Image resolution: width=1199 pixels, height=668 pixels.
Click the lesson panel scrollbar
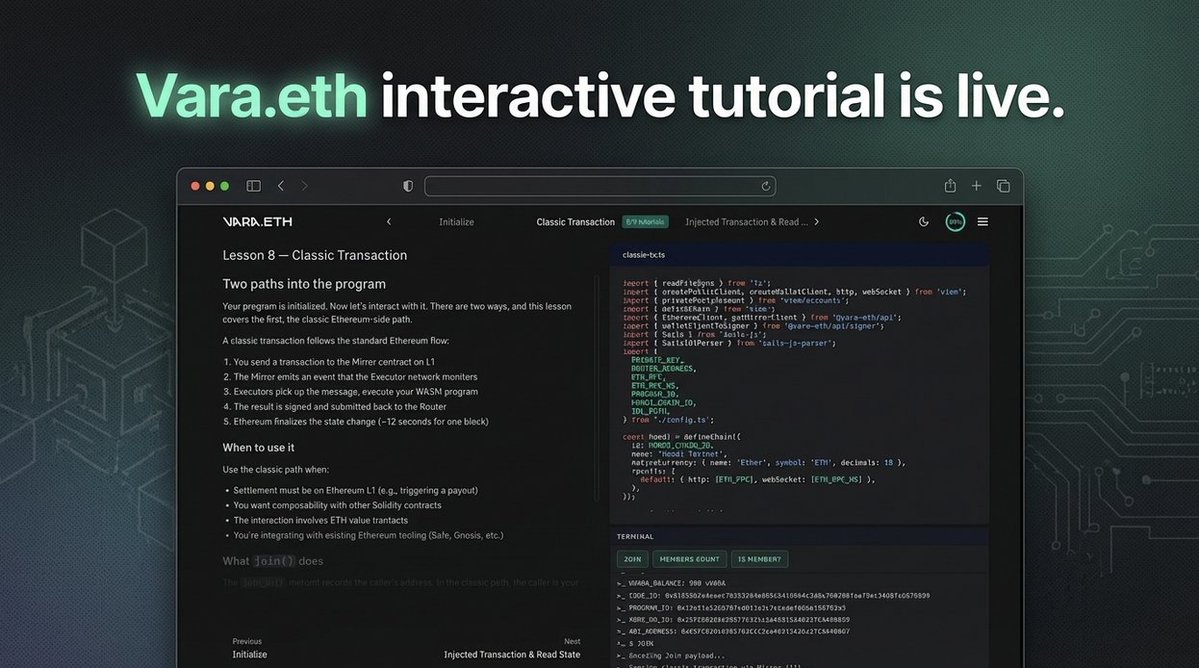[x=596, y=390]
